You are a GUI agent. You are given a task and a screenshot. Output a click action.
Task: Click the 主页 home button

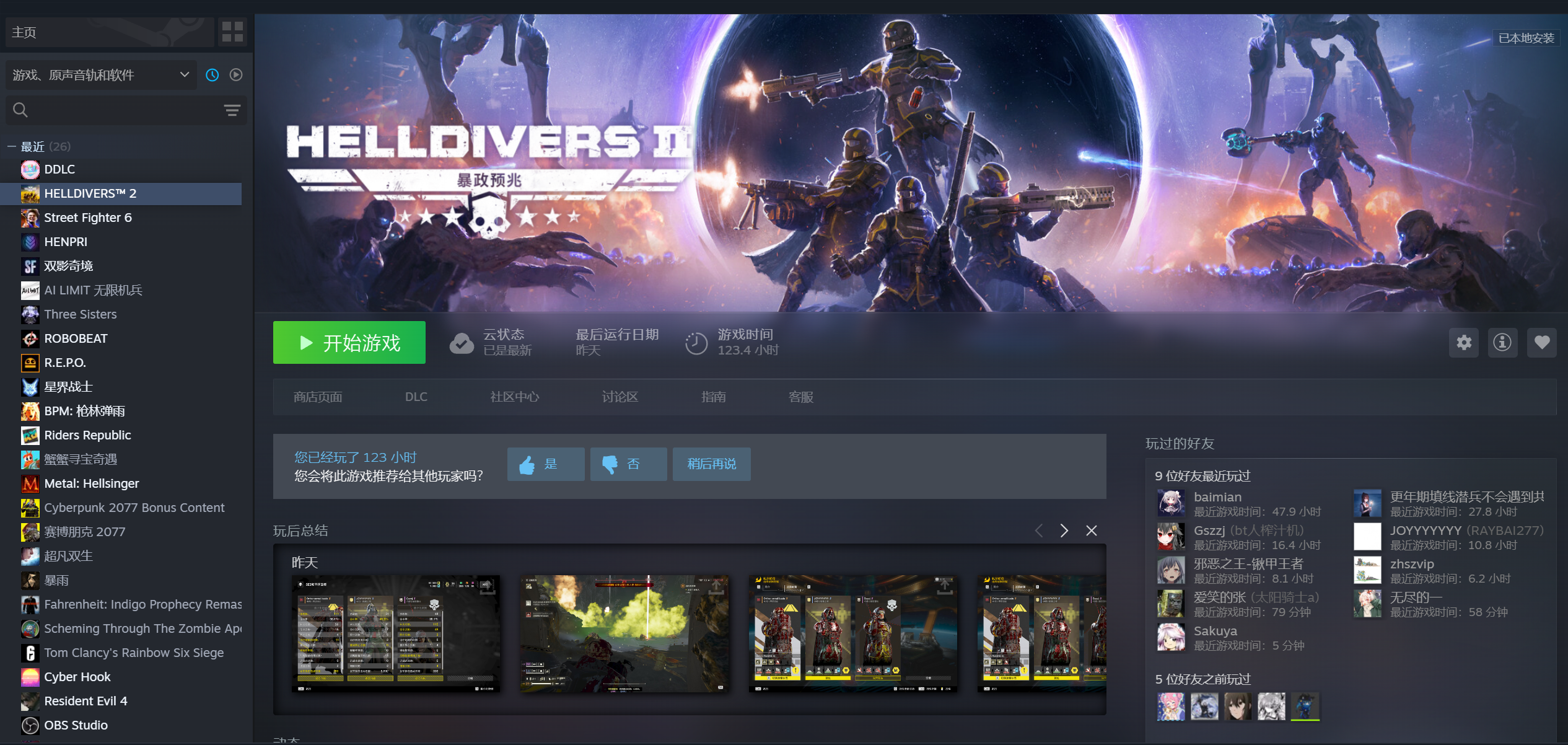pos(110,32)
